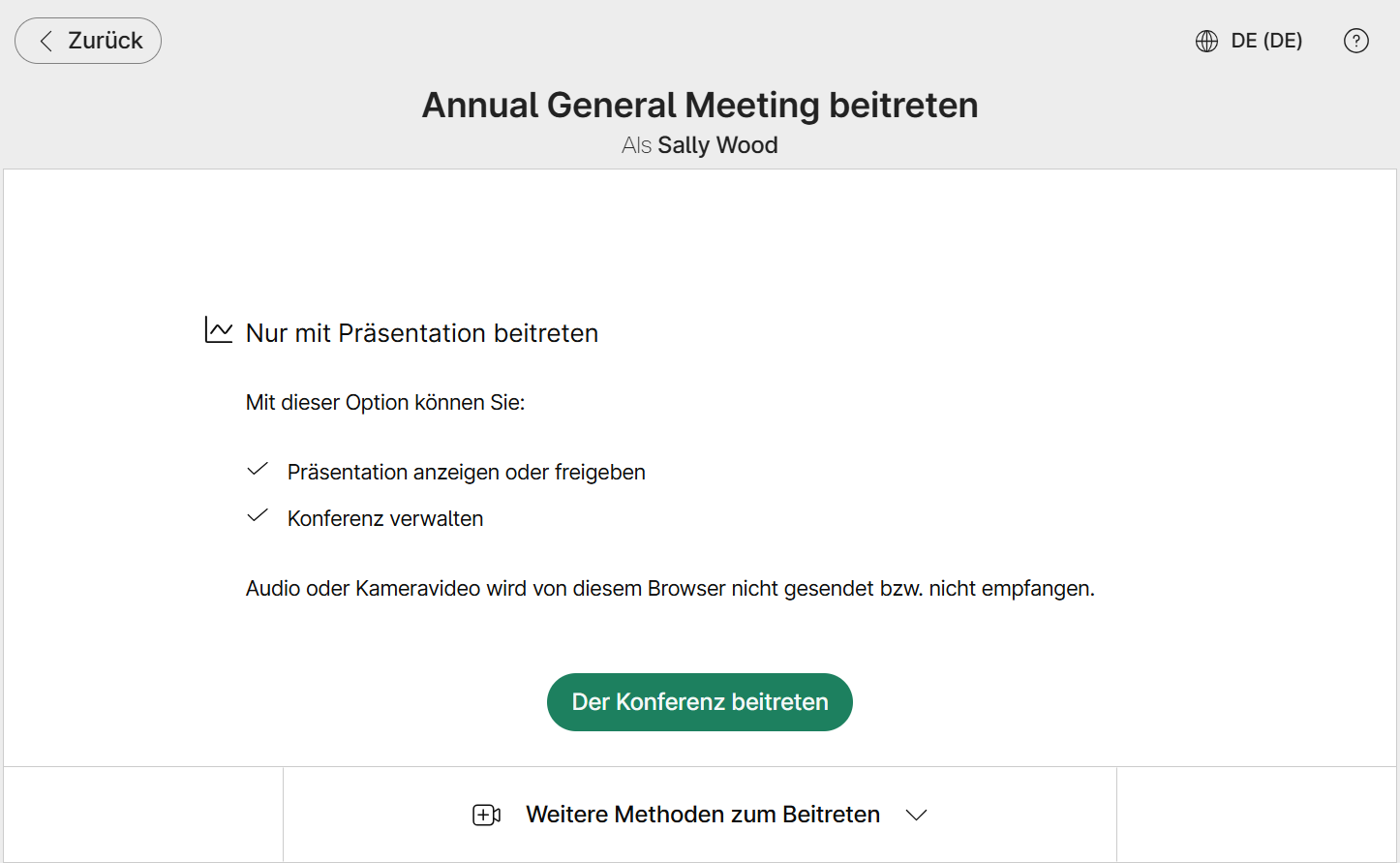This screenshot has height=863, width=1400.
Task: Open the help question mark icon
Action: [x=1355, y=41]
